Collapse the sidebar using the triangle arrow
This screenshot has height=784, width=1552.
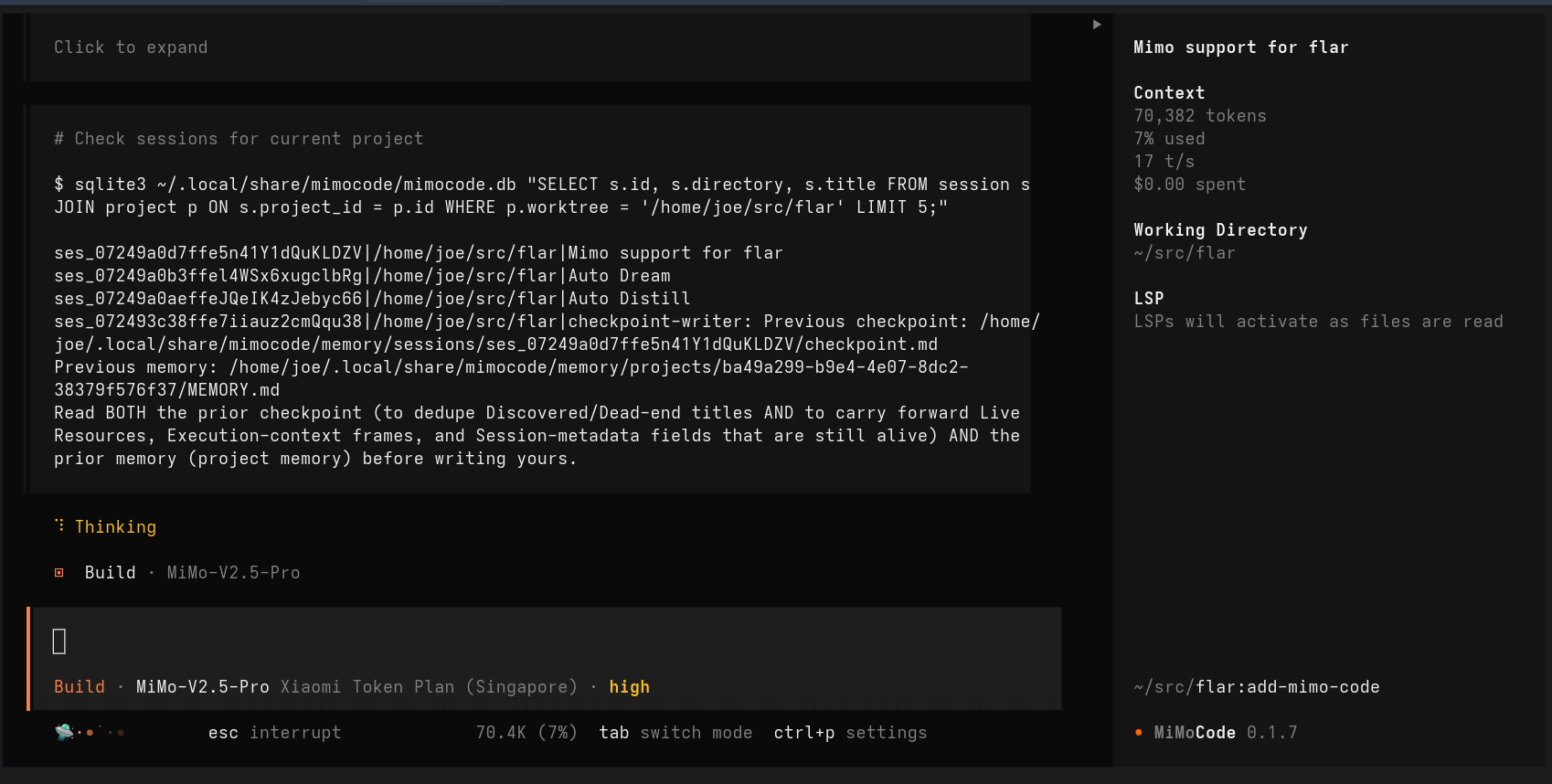tap(1097, 25)
